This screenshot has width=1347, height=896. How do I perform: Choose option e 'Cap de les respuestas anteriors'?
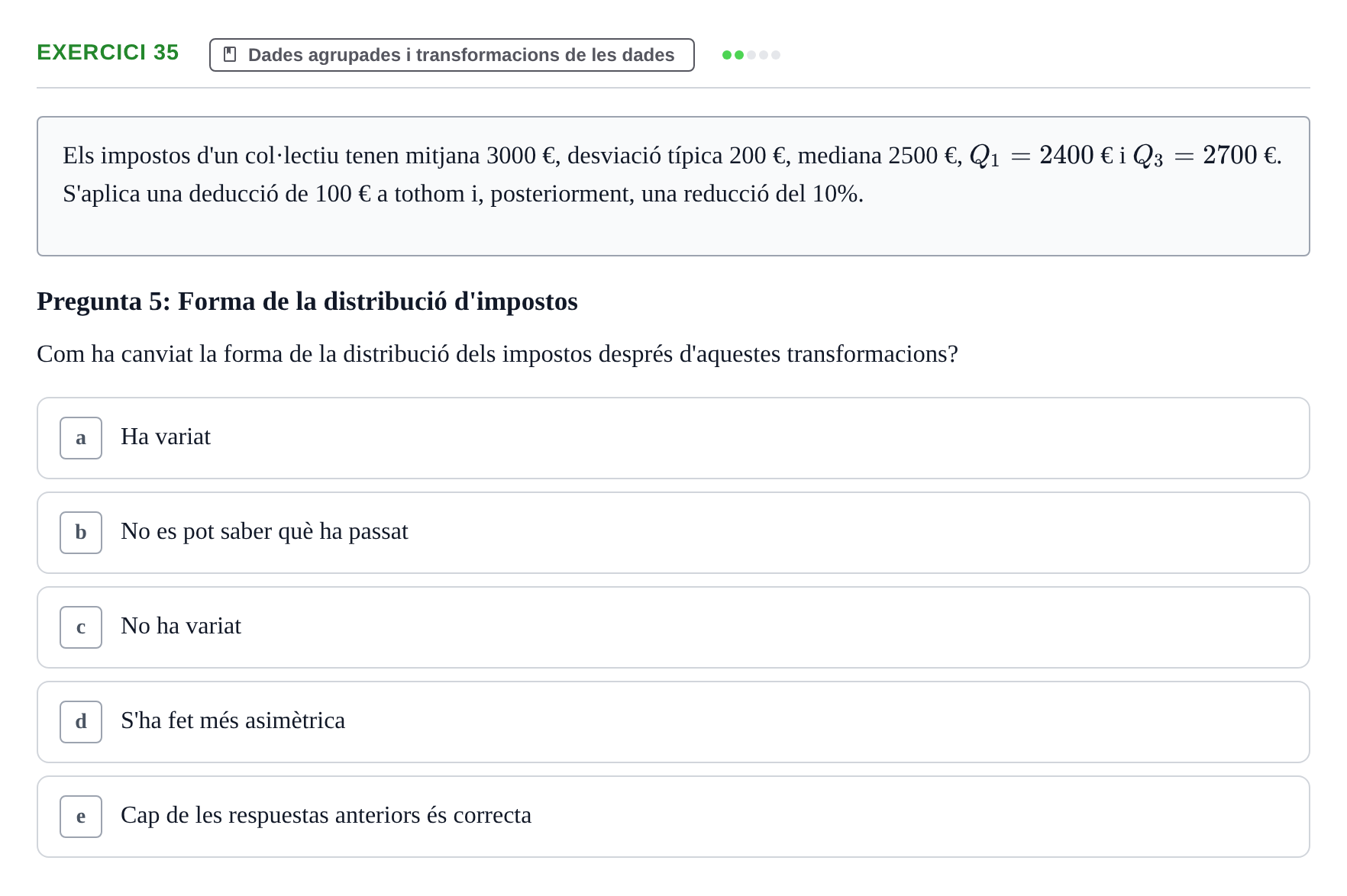[673, 817]
